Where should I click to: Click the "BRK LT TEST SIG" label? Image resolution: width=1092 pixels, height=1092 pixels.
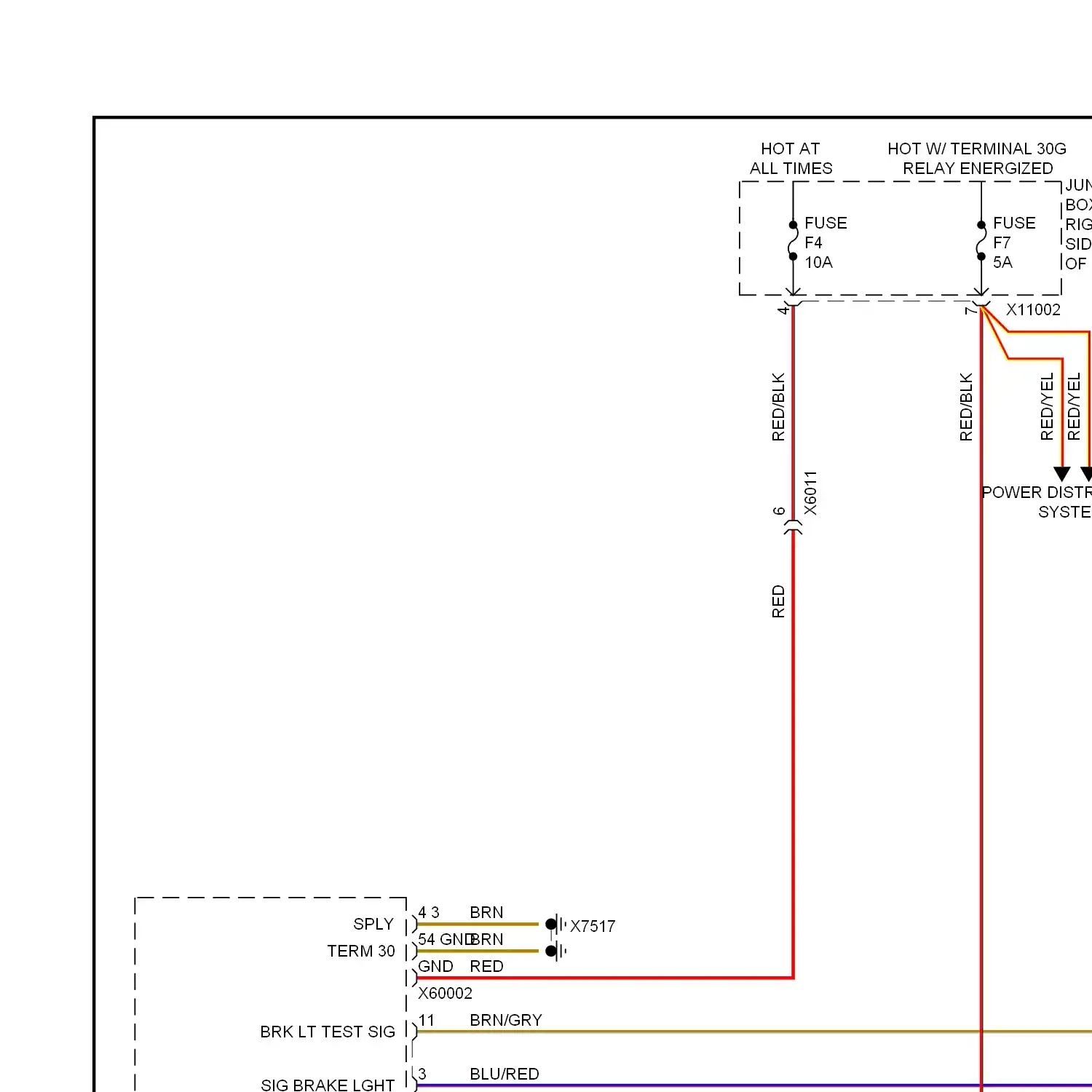pos(328,1032)
